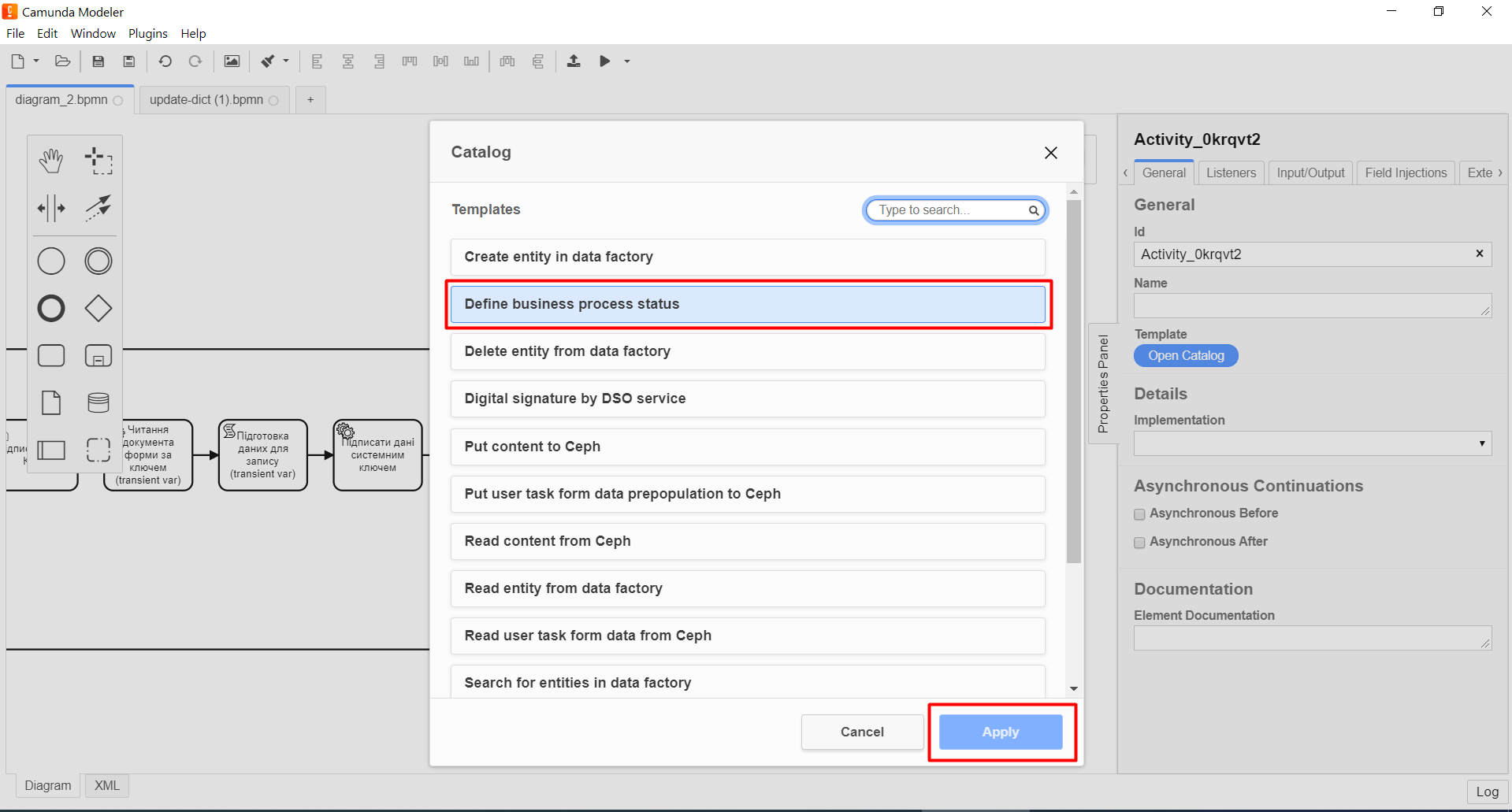Open the Help menu
This screenshot has height=812, width=1512.
point(193,33)
